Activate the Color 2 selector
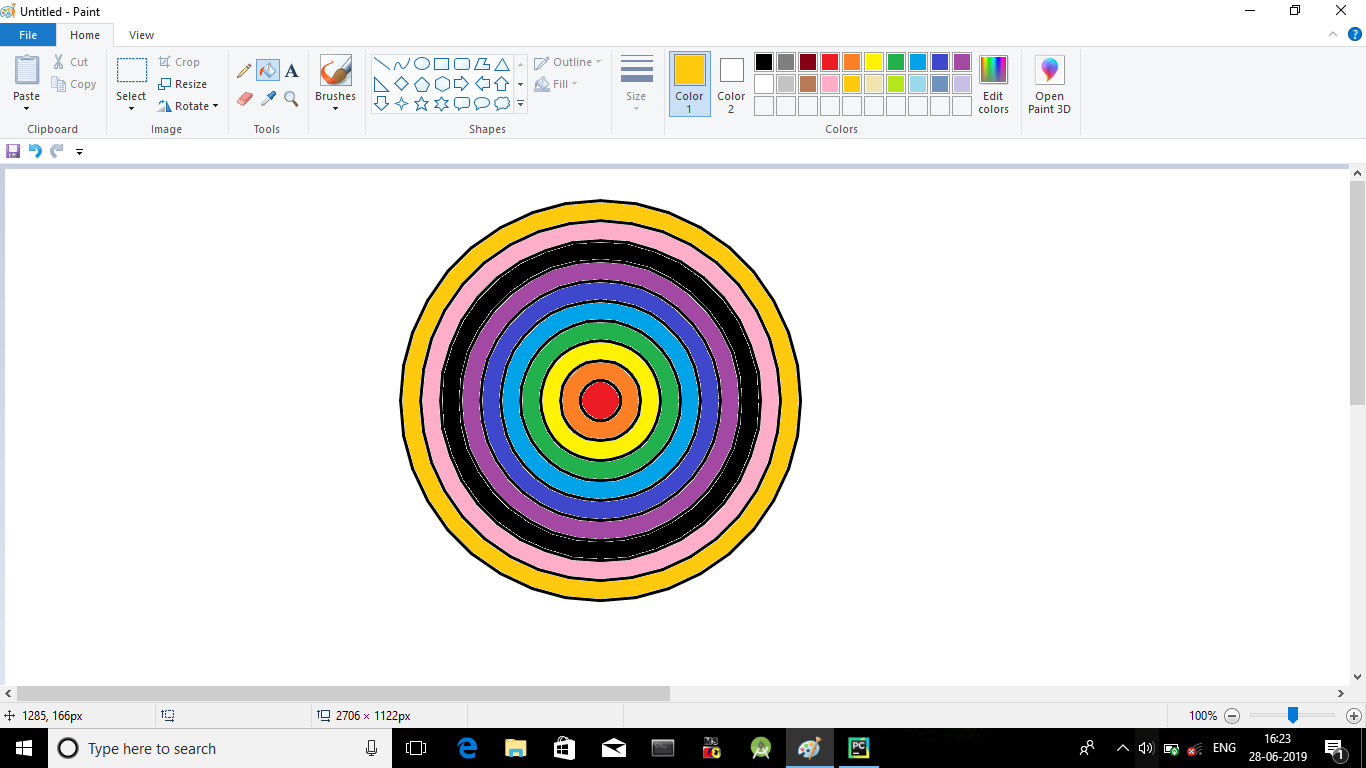The image size is (1366, 768). [x=731, y=84]
